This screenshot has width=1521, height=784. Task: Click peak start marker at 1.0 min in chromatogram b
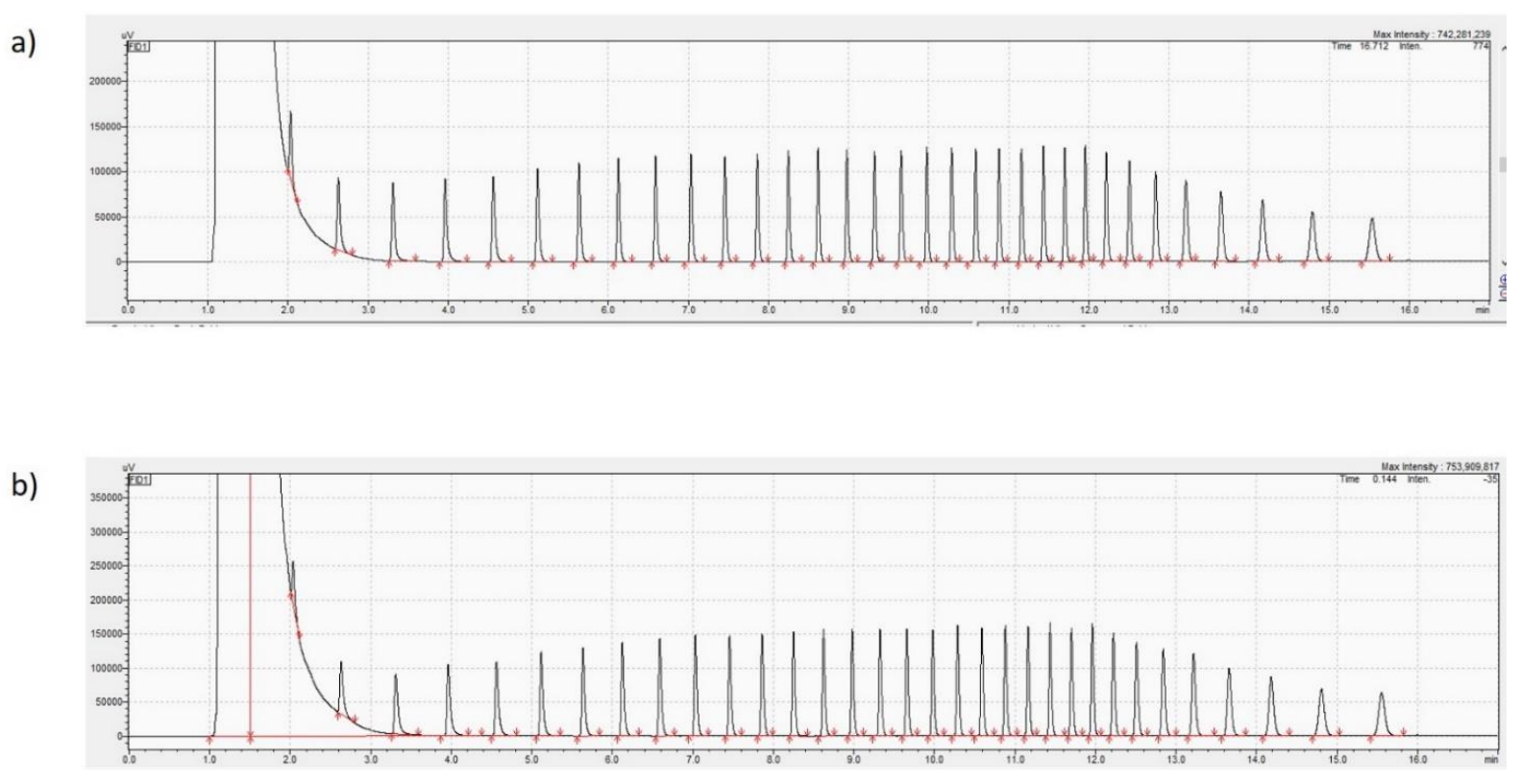(209, 739)
